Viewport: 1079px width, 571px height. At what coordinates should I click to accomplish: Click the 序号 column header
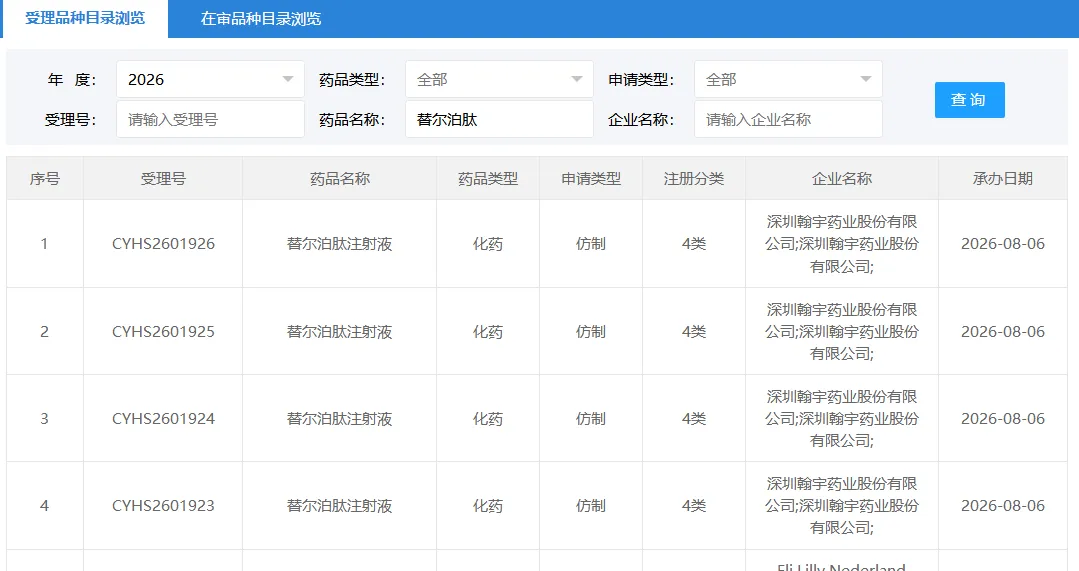(x=45, y=179)
